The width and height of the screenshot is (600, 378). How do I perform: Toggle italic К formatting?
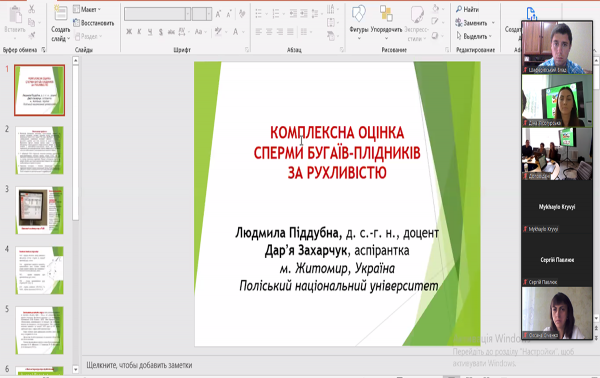[x=139, y=32]
